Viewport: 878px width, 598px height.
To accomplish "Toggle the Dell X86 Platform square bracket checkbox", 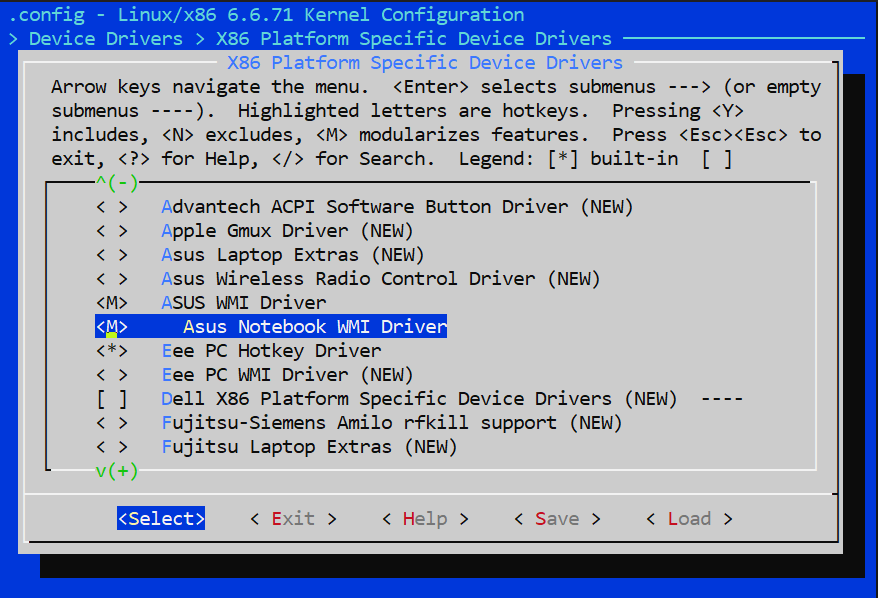I will tap(112, 399).
